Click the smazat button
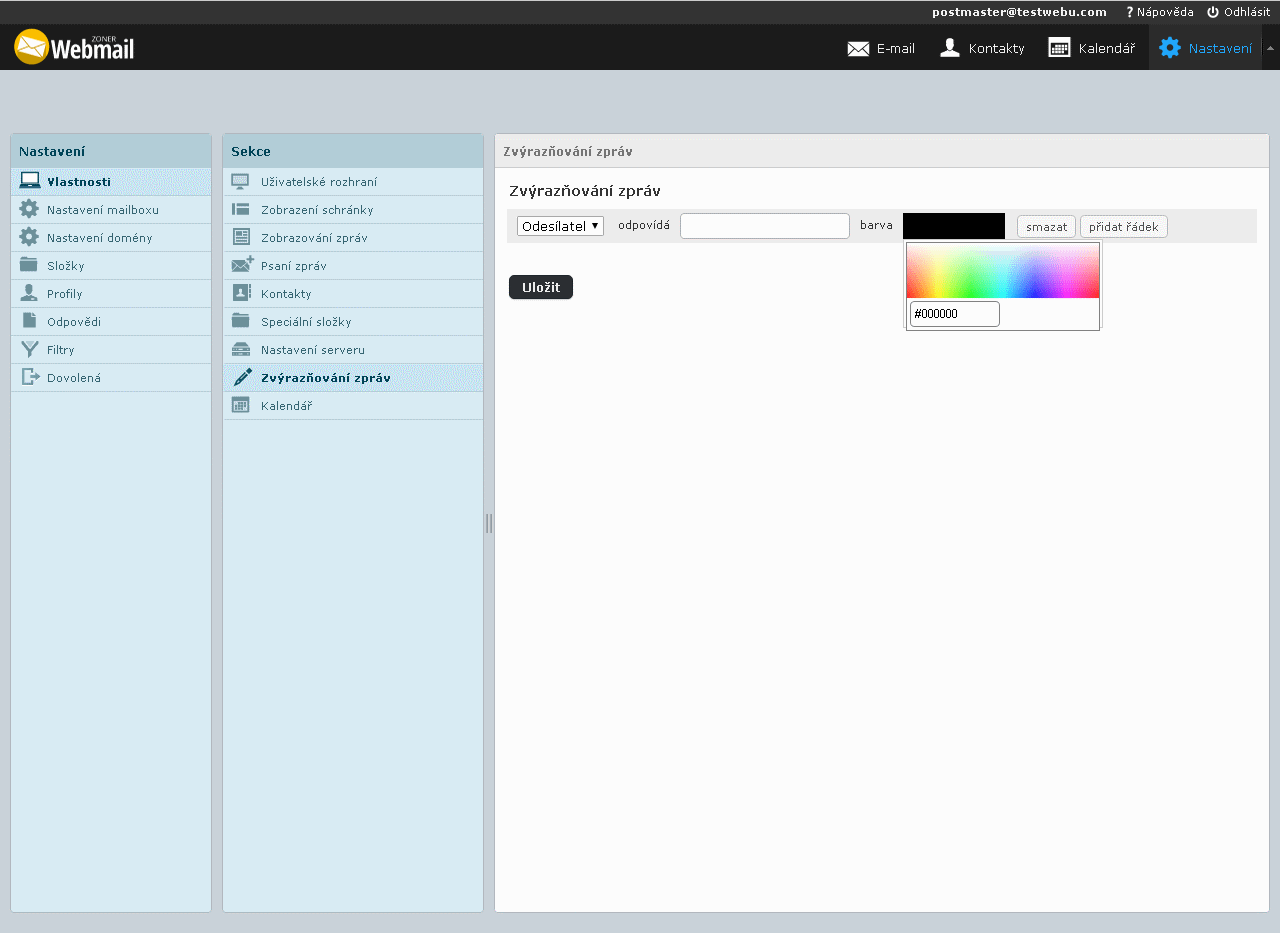 1046,227
